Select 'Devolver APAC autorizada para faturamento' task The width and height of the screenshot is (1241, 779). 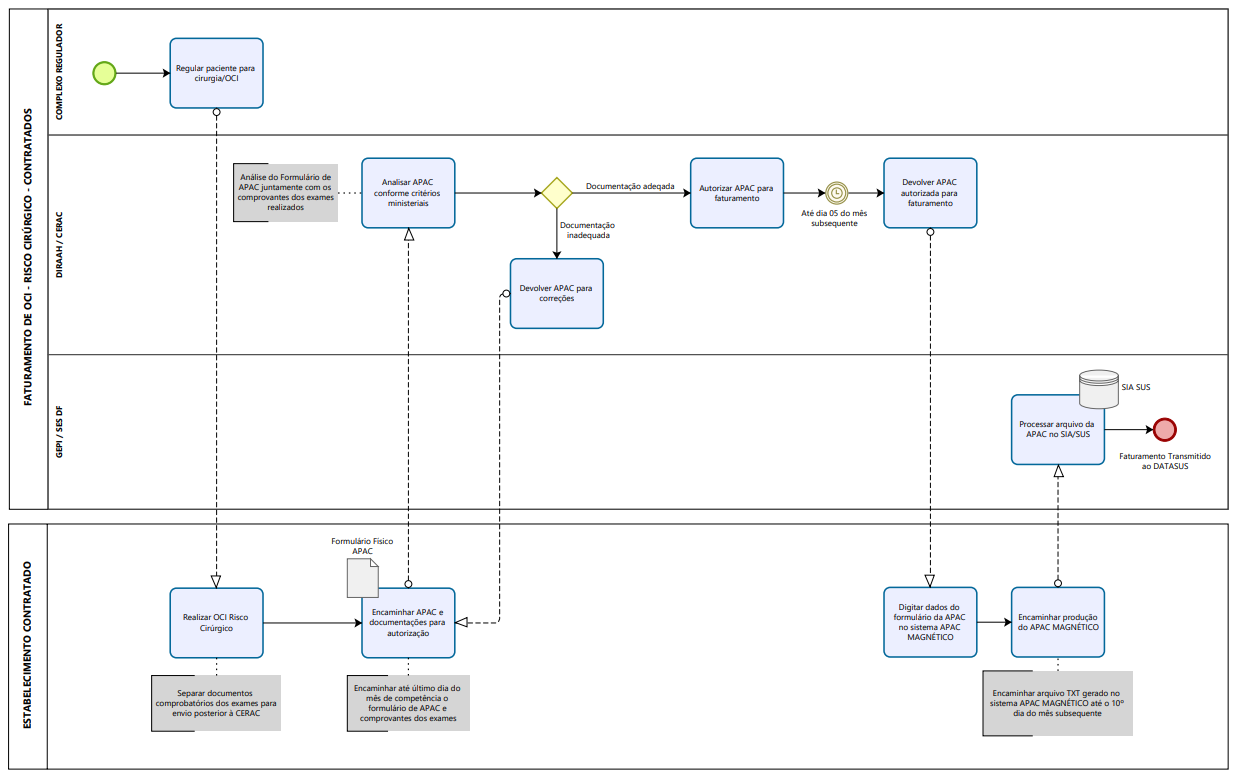point(930,193)
